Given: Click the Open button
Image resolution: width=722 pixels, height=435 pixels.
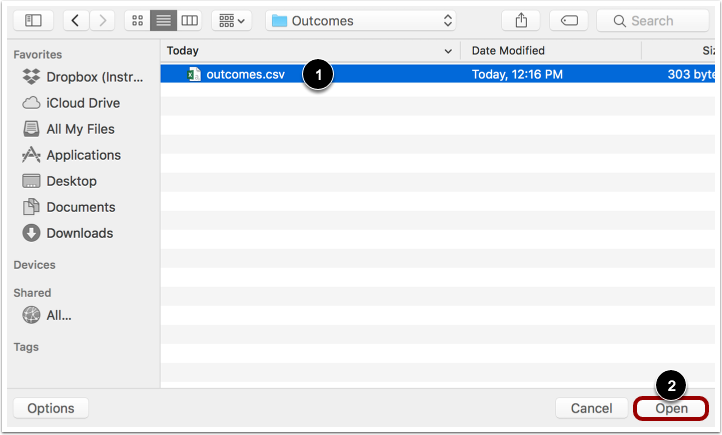Looking at the screenshot, I should [670, 408].
